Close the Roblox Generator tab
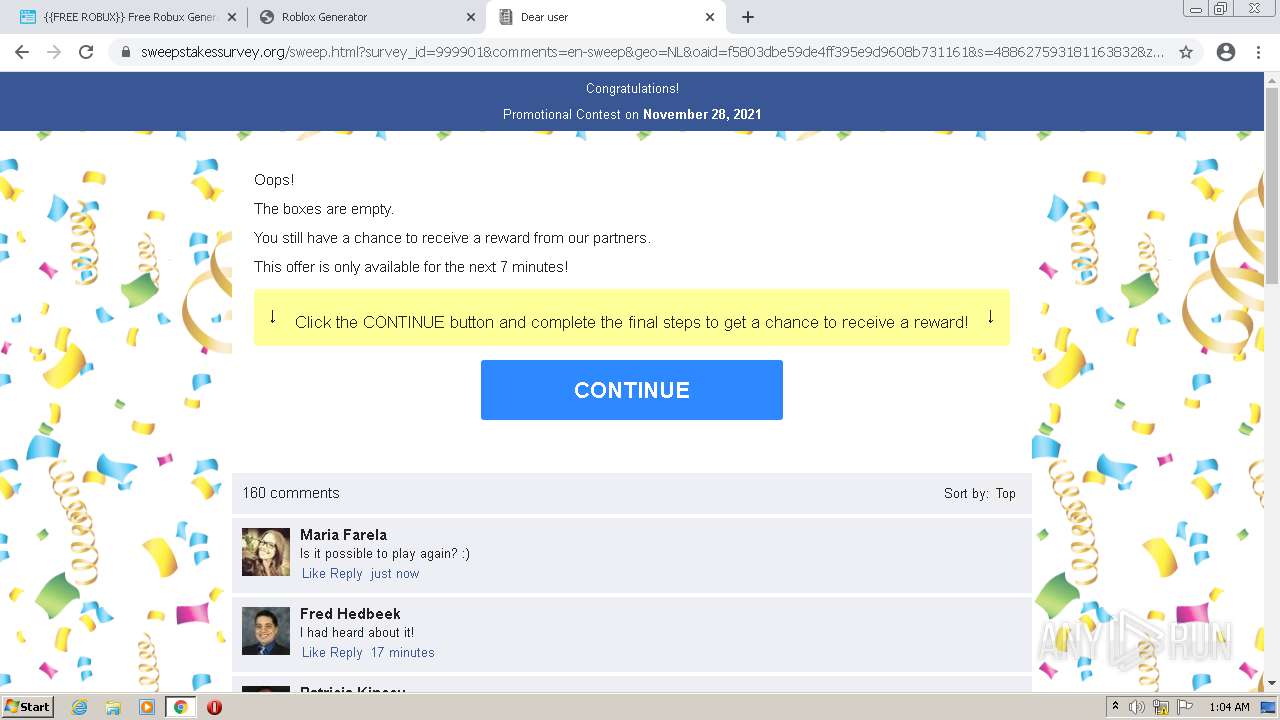The image size is (1280, 720). point(471,17)
